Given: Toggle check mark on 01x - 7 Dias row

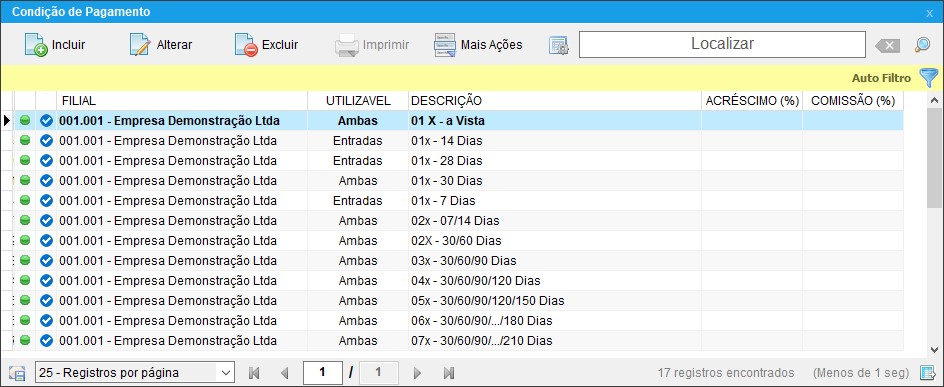Looking at the screenshot, I should pos(46,200).
